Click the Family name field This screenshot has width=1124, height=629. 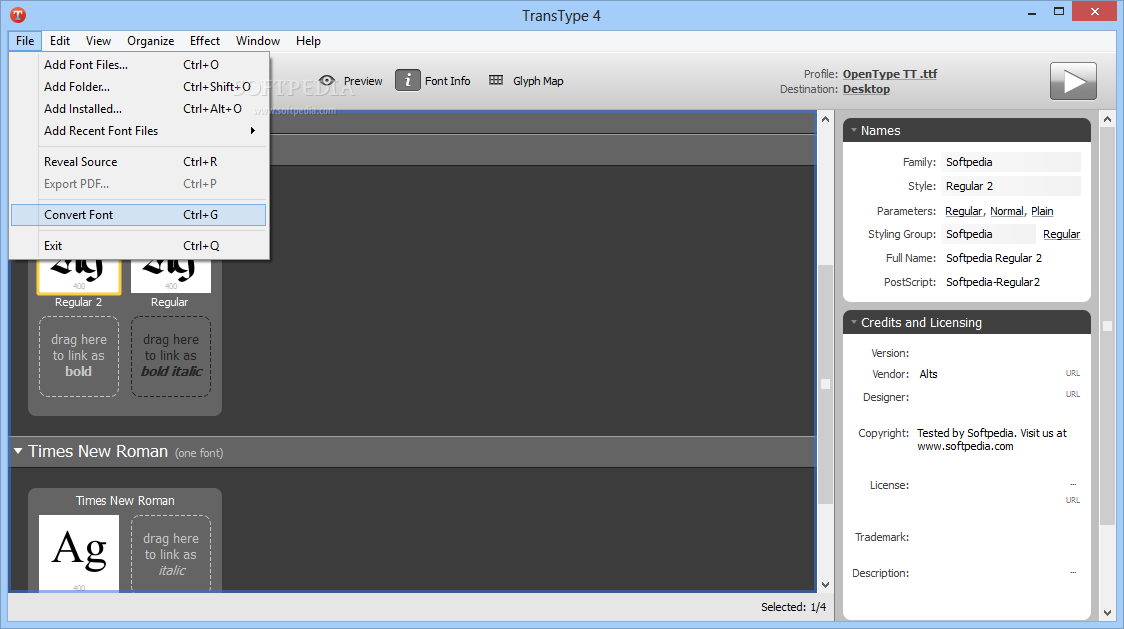pyautogui.click(x=1011, y=162)
